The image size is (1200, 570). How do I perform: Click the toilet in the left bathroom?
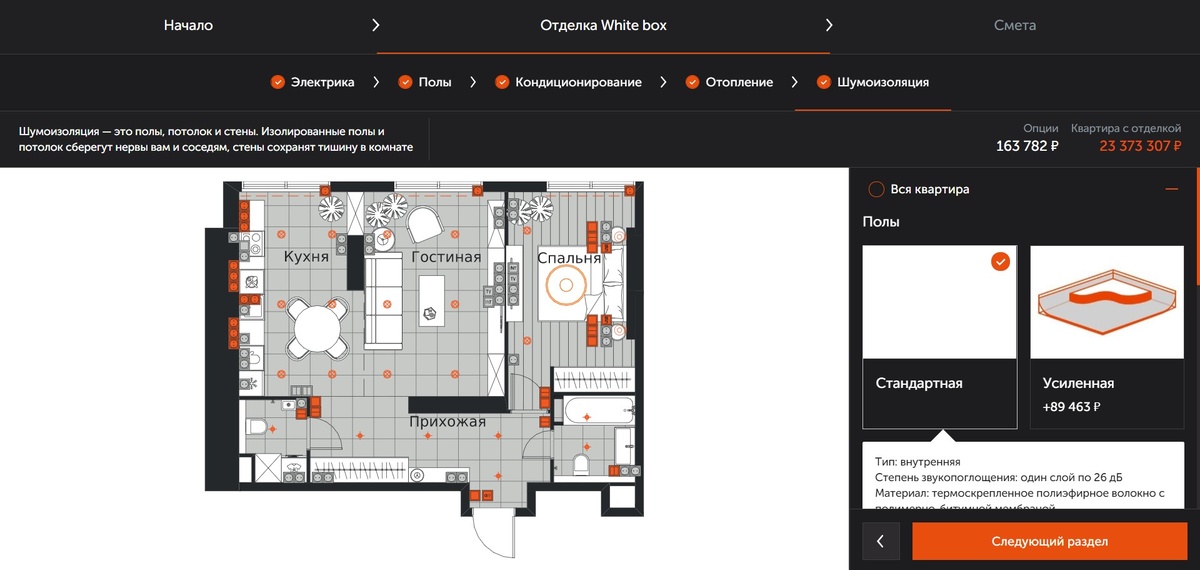tap(257, 428)
